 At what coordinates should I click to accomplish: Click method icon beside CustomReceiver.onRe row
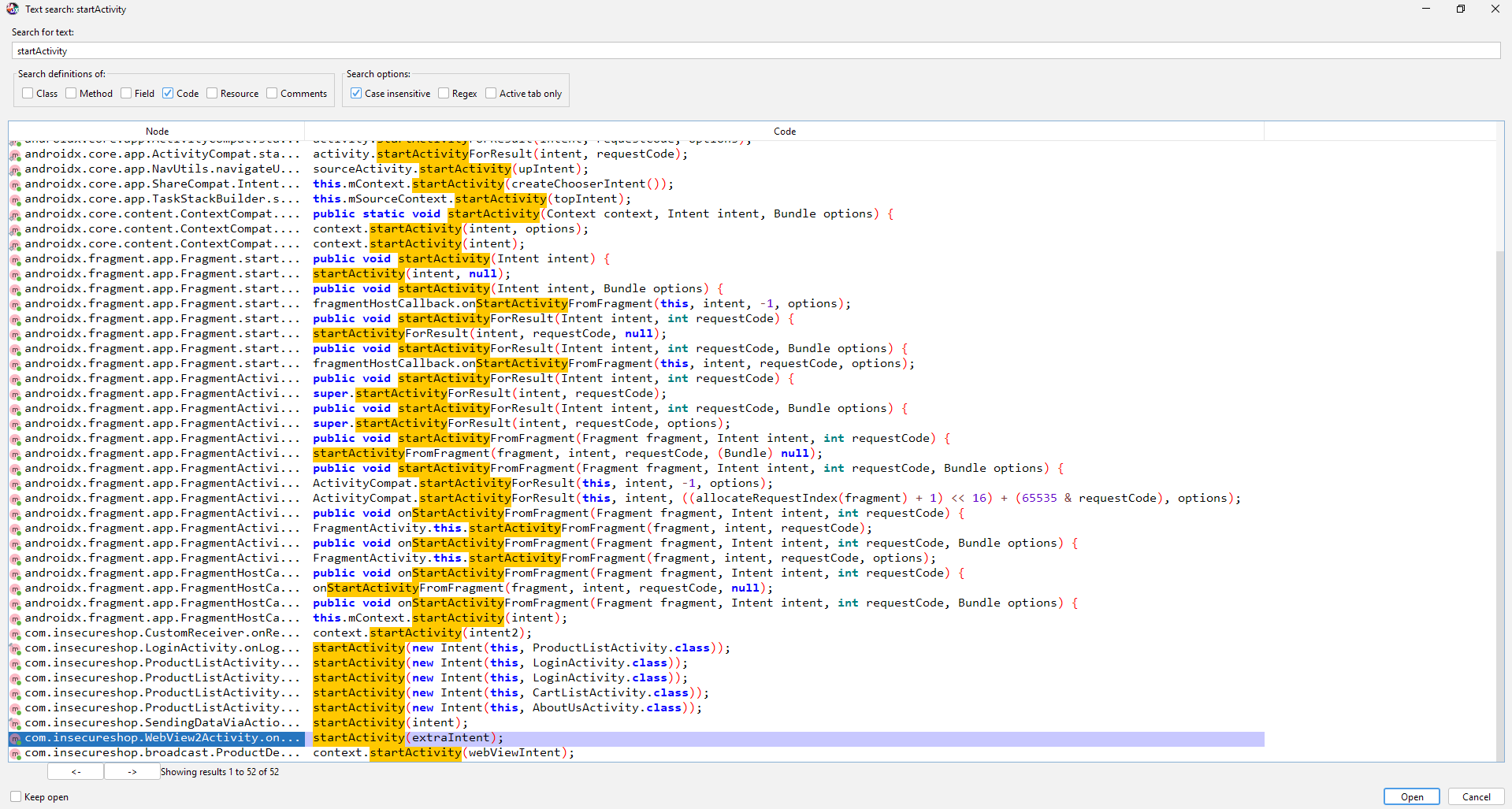click(15, 634)
